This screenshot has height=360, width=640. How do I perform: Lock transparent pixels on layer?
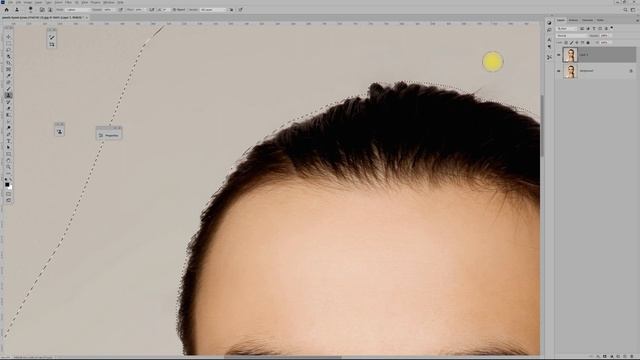(x=566, y=42)
